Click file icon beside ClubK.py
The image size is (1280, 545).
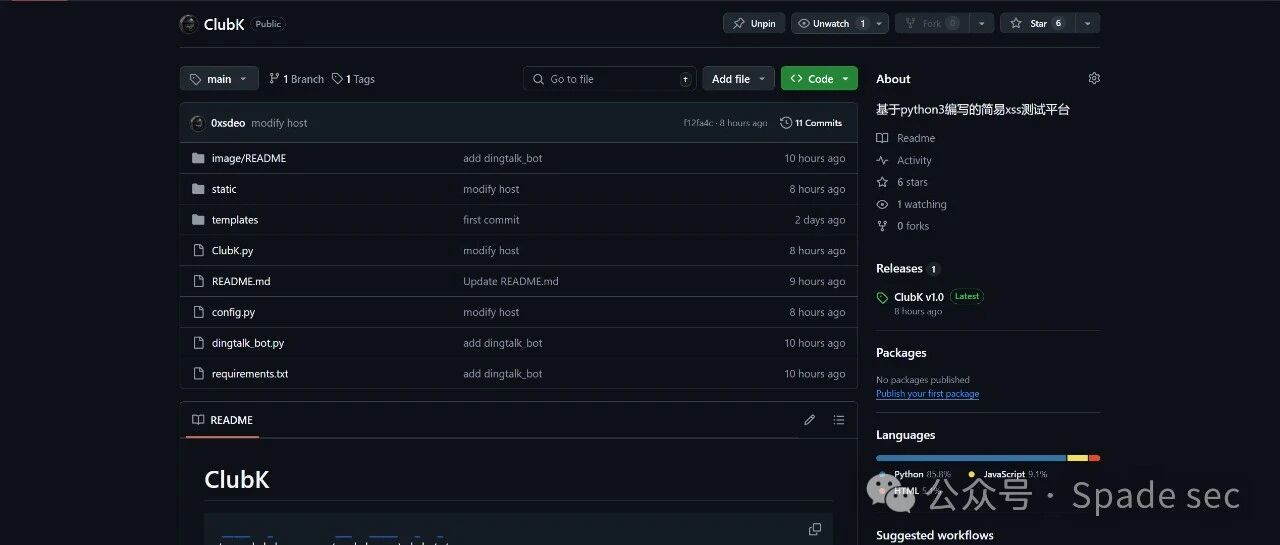pos(198,251)
